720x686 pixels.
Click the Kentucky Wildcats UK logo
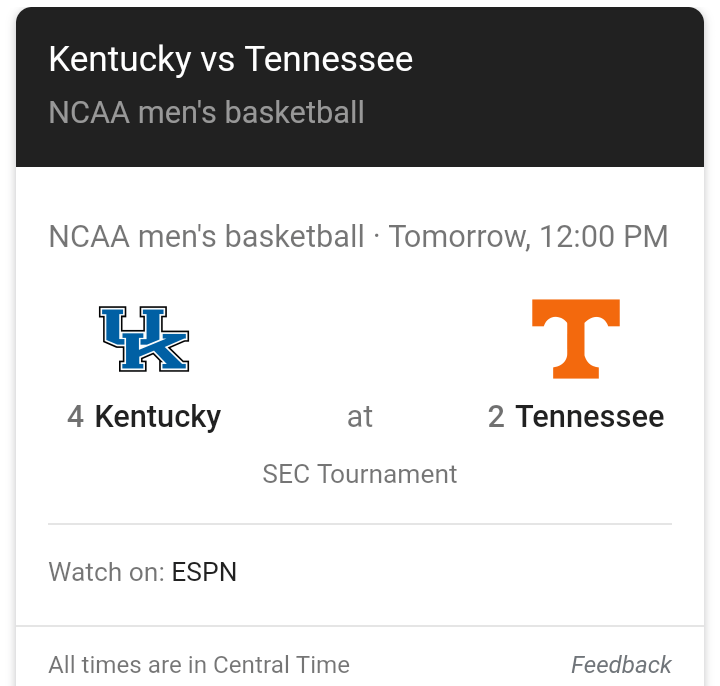point(144,339)
